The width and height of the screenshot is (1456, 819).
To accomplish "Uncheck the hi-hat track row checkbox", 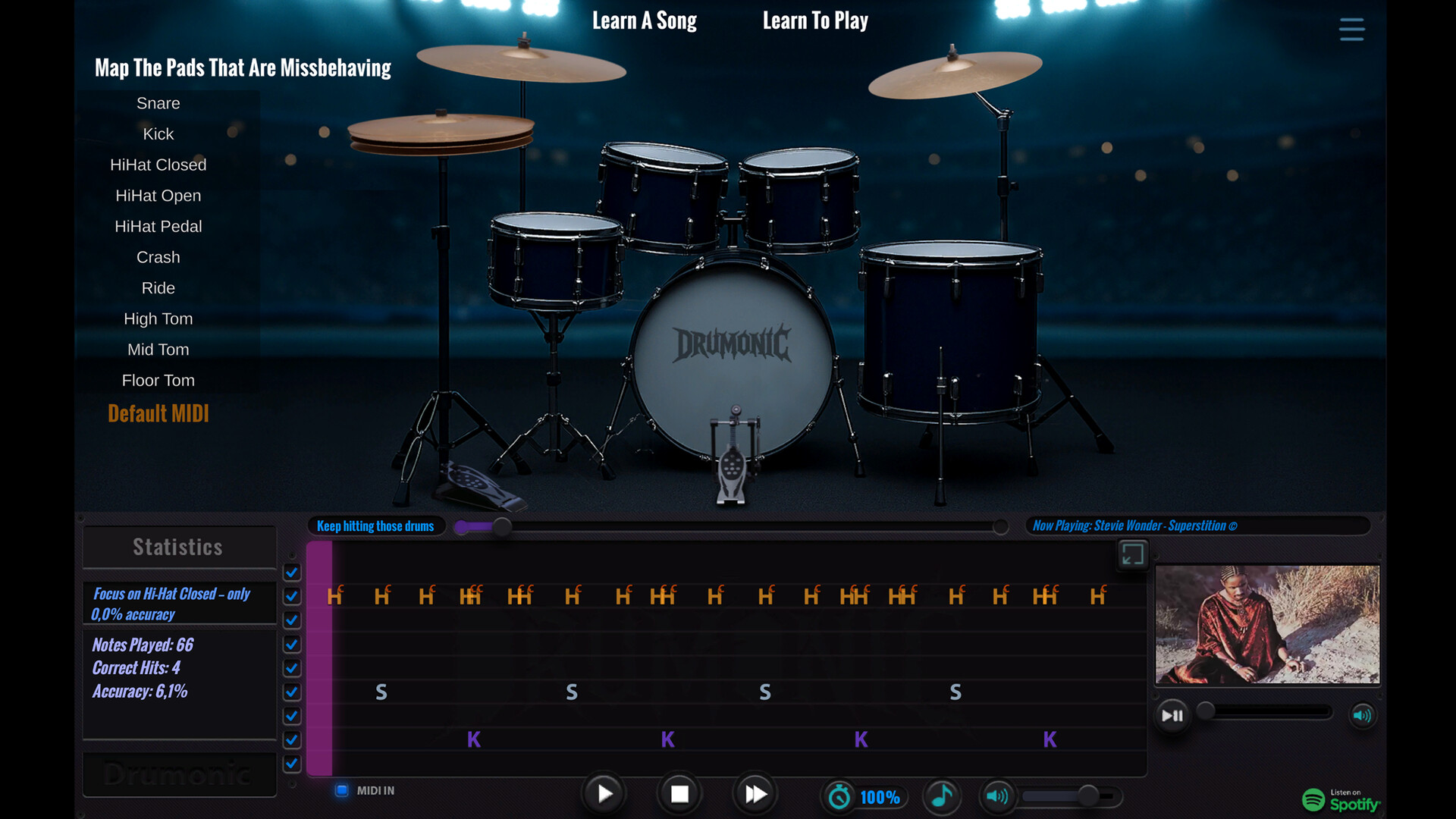I will pos(292,596).
